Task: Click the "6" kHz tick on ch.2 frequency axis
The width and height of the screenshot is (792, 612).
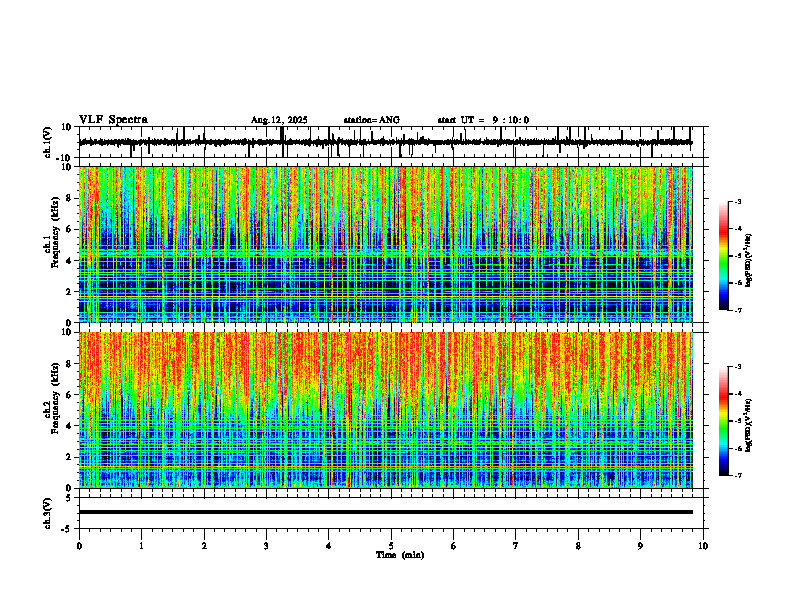Action: click(70, 395)
